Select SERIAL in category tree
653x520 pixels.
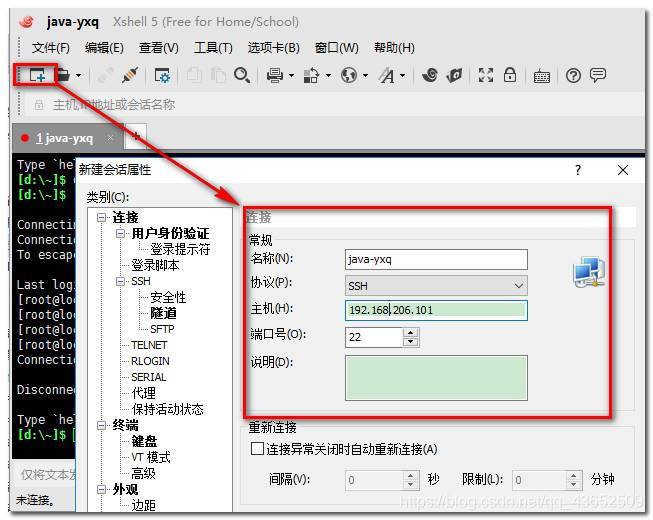(149, 377)
